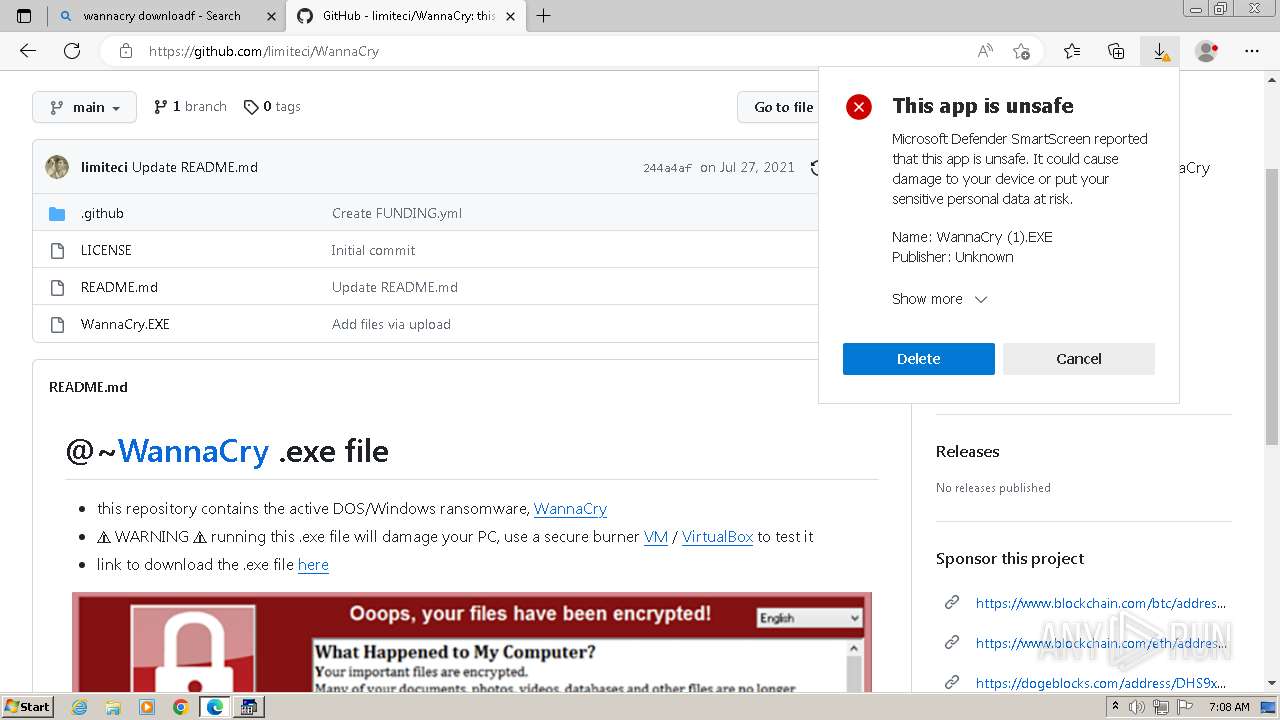The image size is (1280, 720).
Task: Click the 'here' download link
Action: (313, 565)
